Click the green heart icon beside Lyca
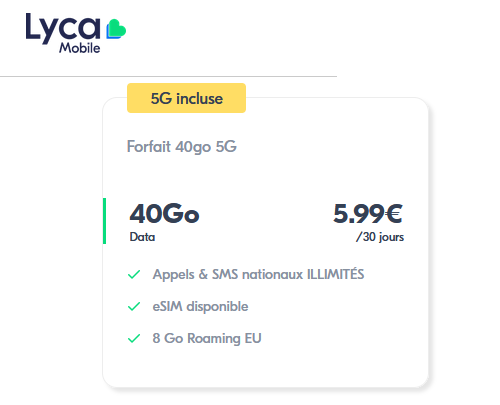The image size is (500, 405). (116, 29)
